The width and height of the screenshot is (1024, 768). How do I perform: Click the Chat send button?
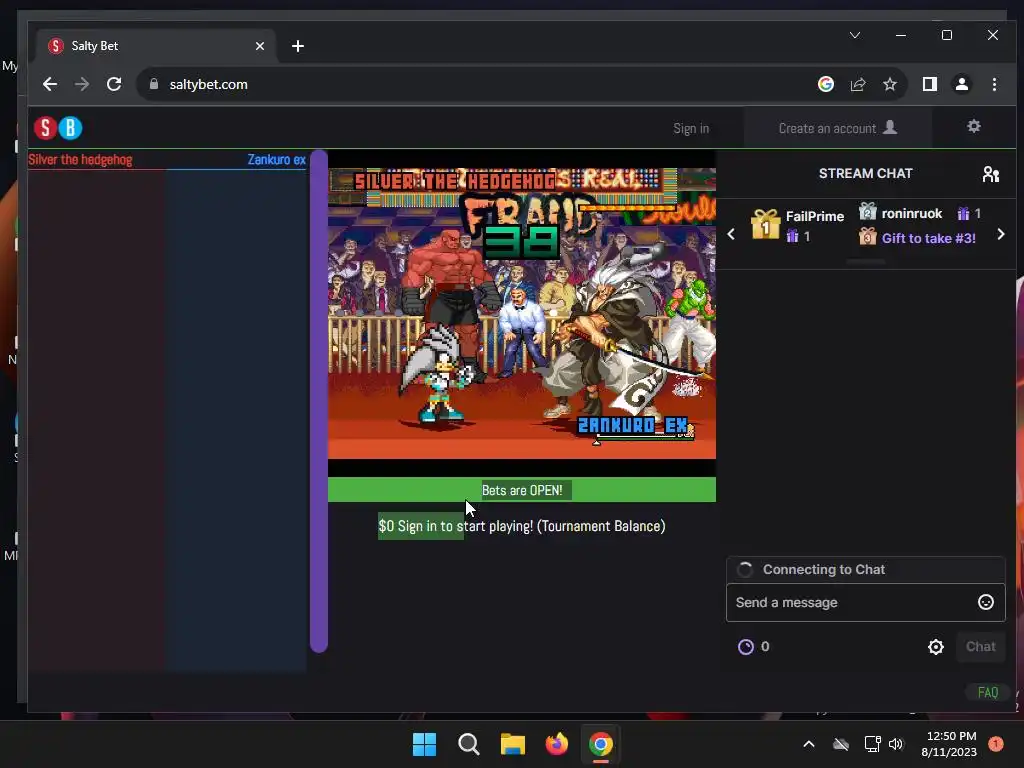pyautogui.click(x=980, y=647)
